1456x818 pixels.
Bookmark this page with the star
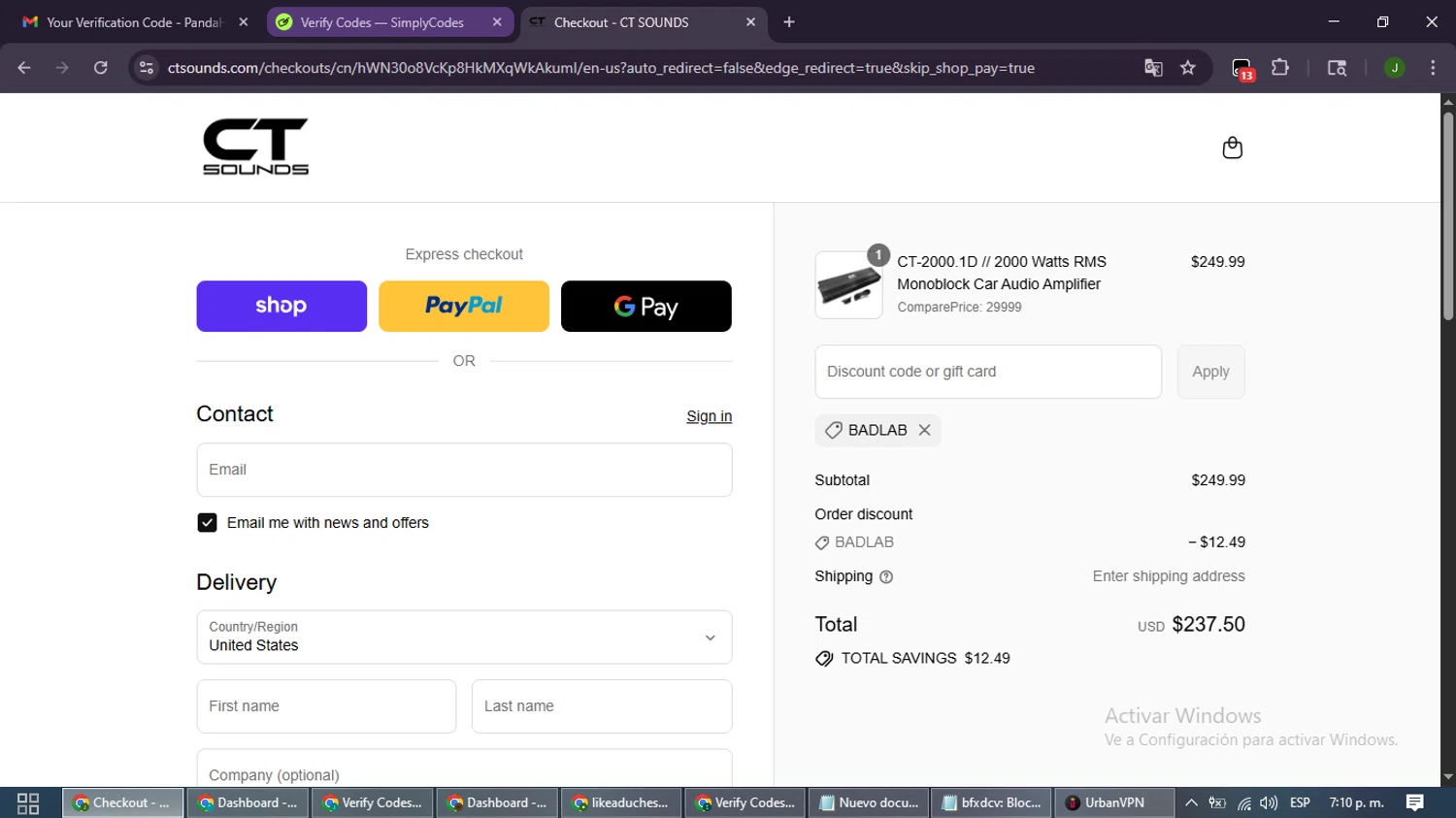coord(1188,68)
